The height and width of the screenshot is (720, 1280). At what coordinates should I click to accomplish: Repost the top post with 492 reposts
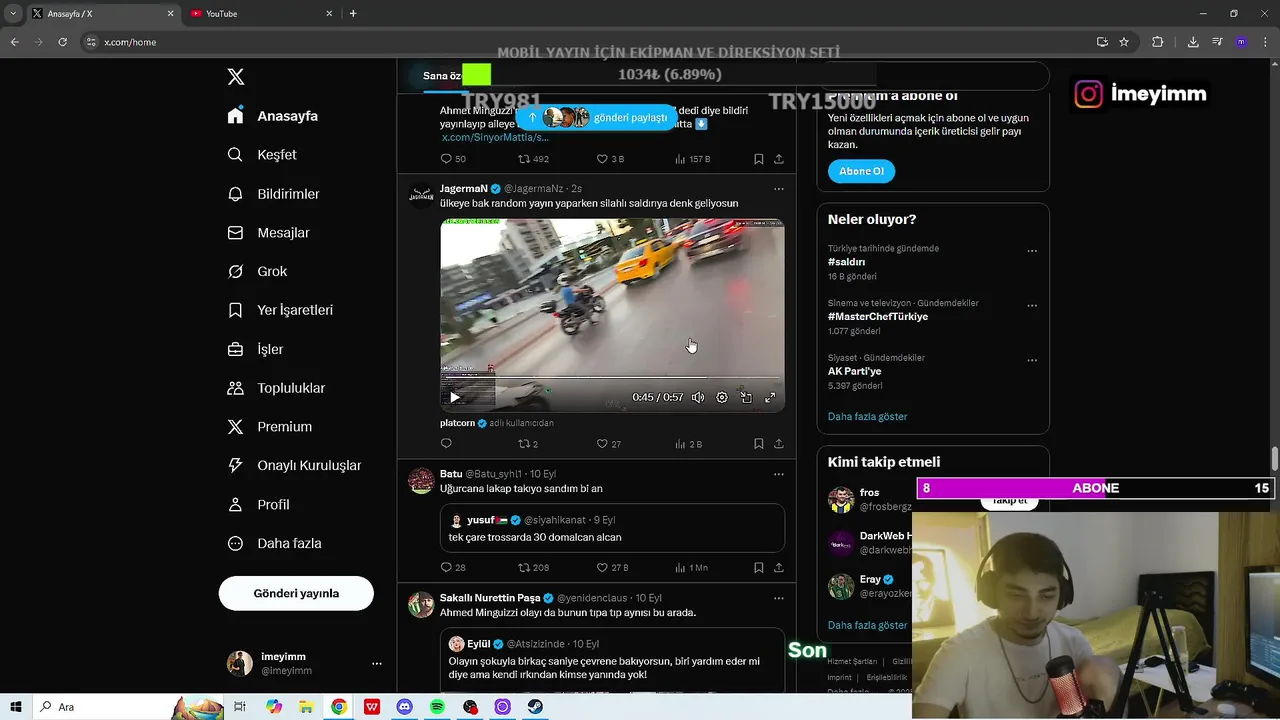533,159
